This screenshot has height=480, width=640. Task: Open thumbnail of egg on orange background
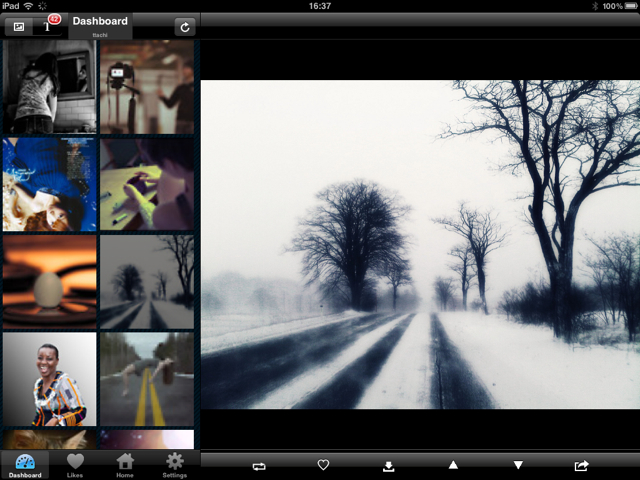coord(50,282)
